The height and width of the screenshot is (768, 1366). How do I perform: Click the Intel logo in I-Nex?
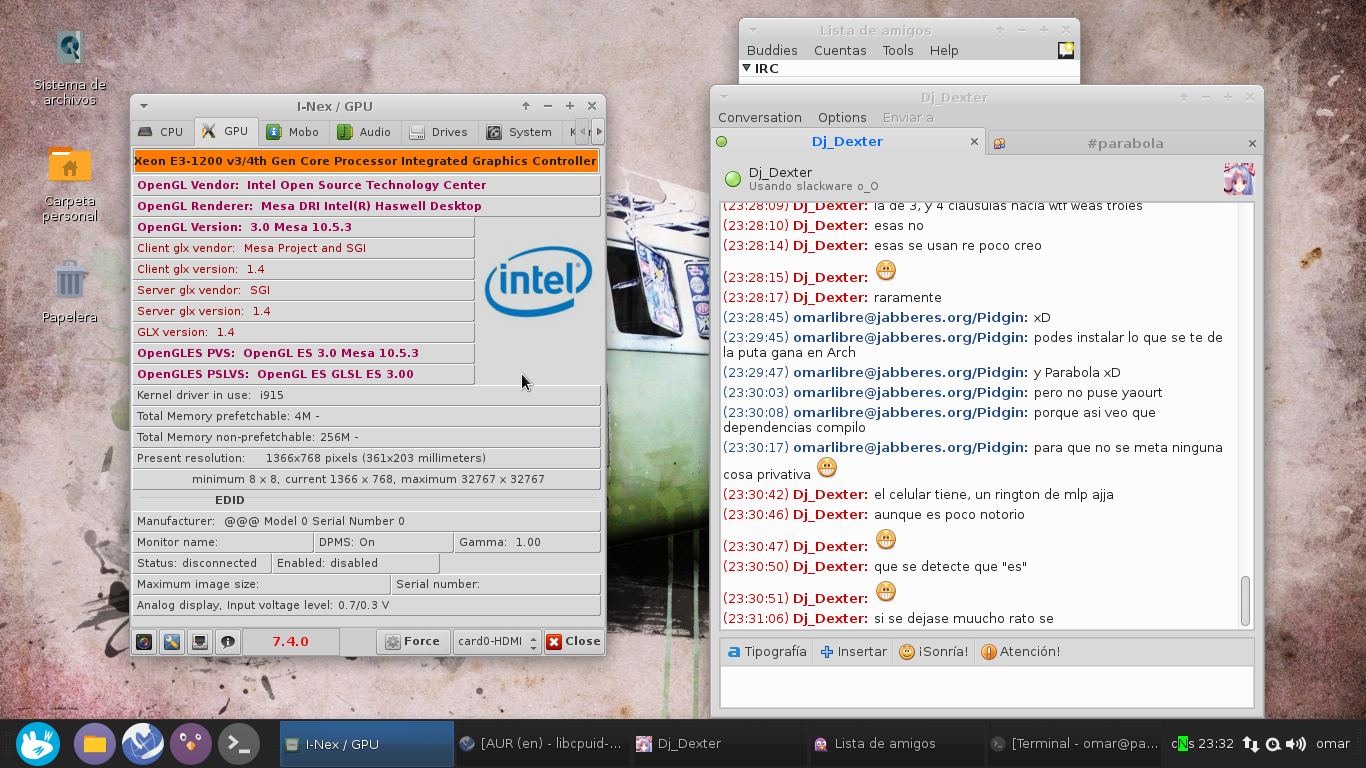tap(538, 282)
